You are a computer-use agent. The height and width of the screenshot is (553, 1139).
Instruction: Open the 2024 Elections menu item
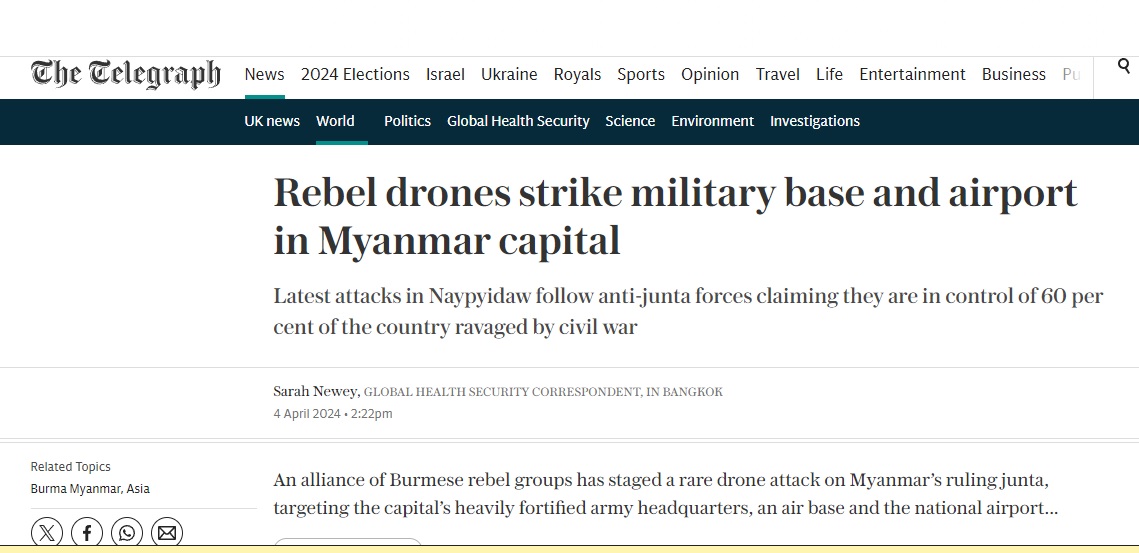tap(355, 74)
